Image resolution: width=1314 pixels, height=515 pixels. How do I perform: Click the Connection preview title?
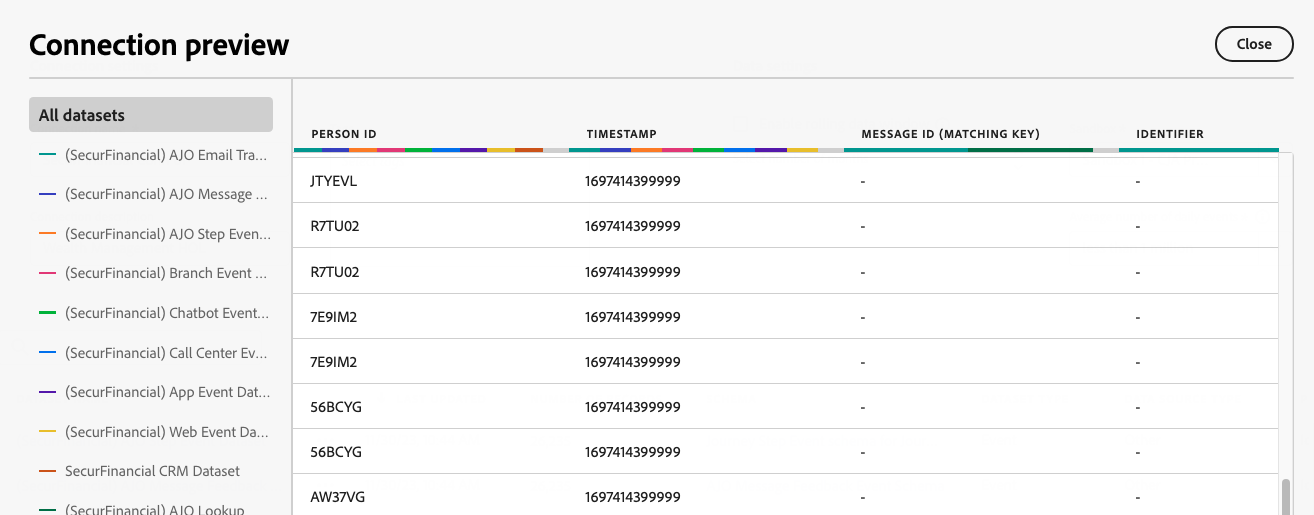click(x=159, y=44)
